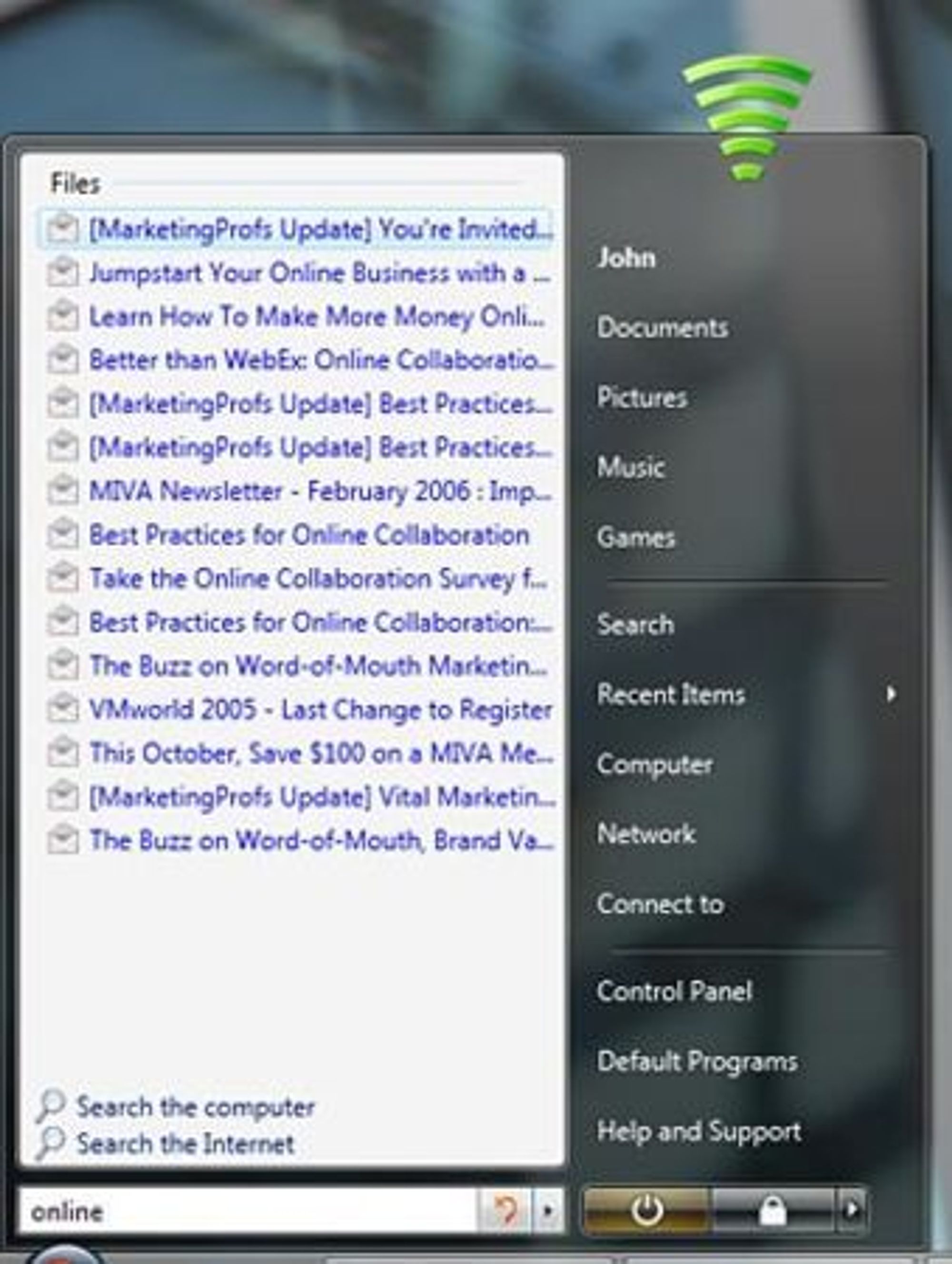Viewport: 952px width, 1264px height.
Task: Click the power button icon
Action: point(647,1210)
